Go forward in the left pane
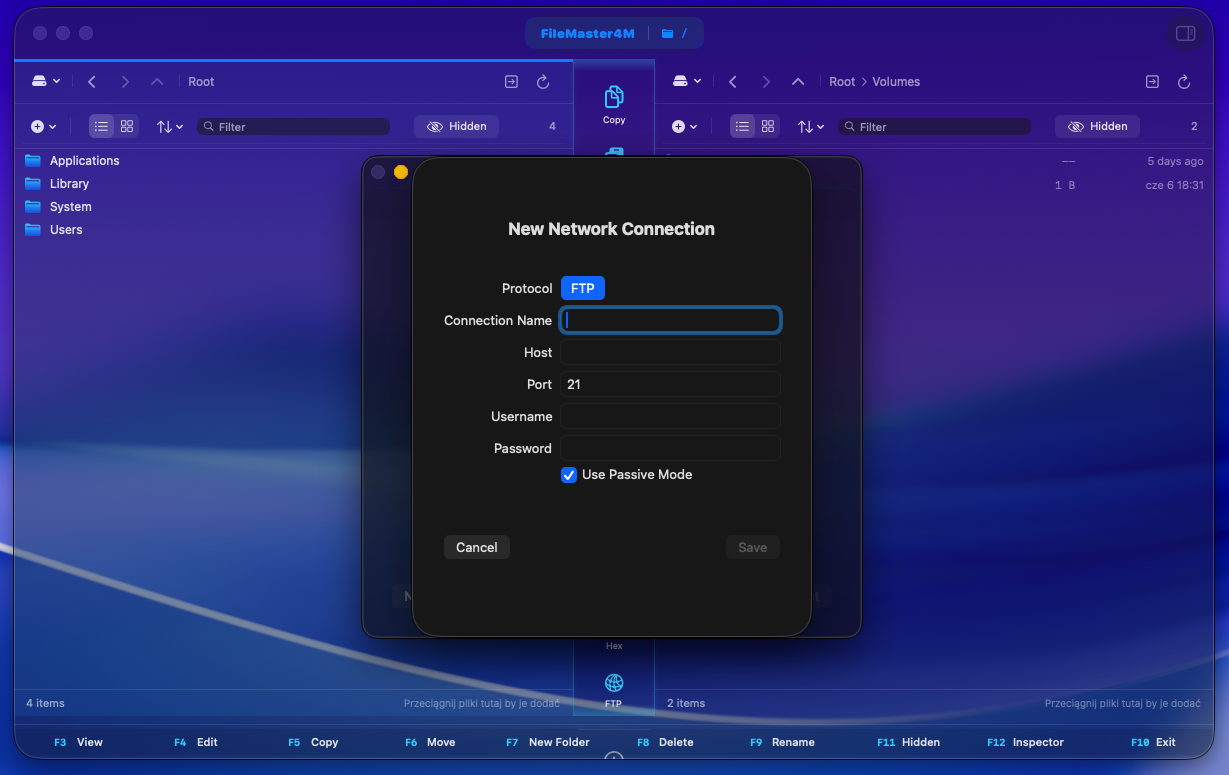Screen dimensions: 1229x775 tap(125, 82)
